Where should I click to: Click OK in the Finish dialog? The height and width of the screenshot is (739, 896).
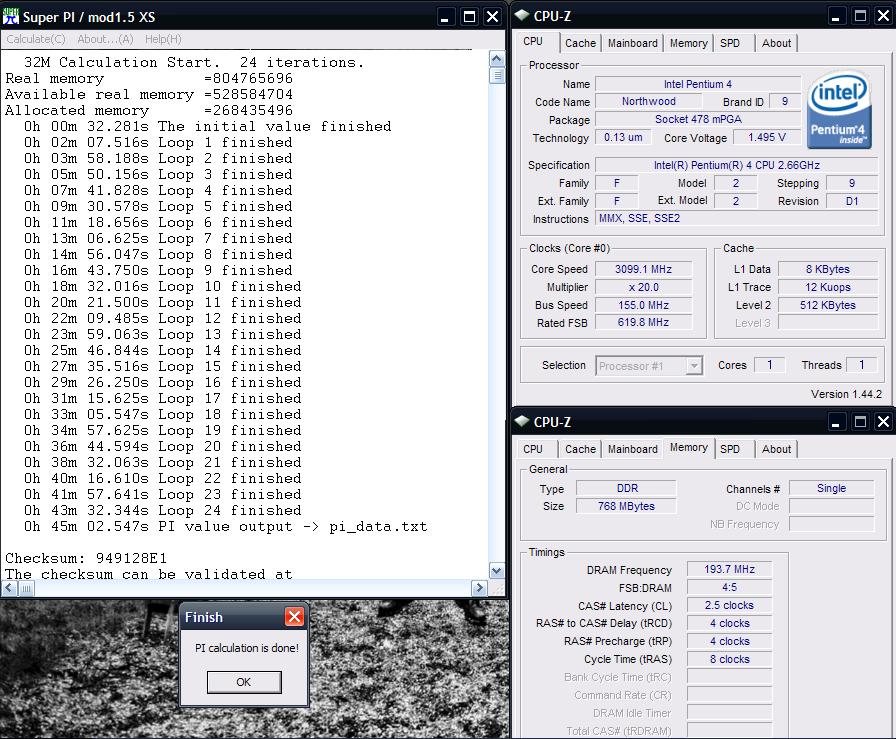tap(244, 682)
